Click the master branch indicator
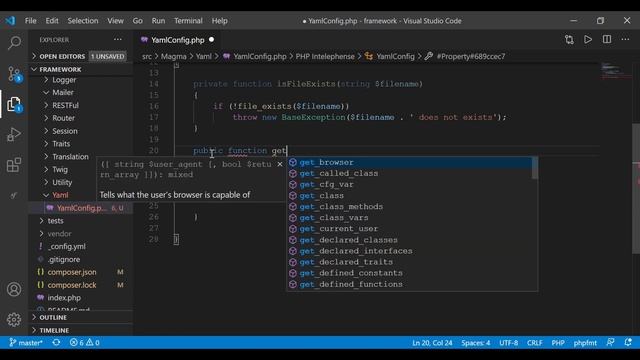Viewport: 640px width, 360px height. (26, 342)
